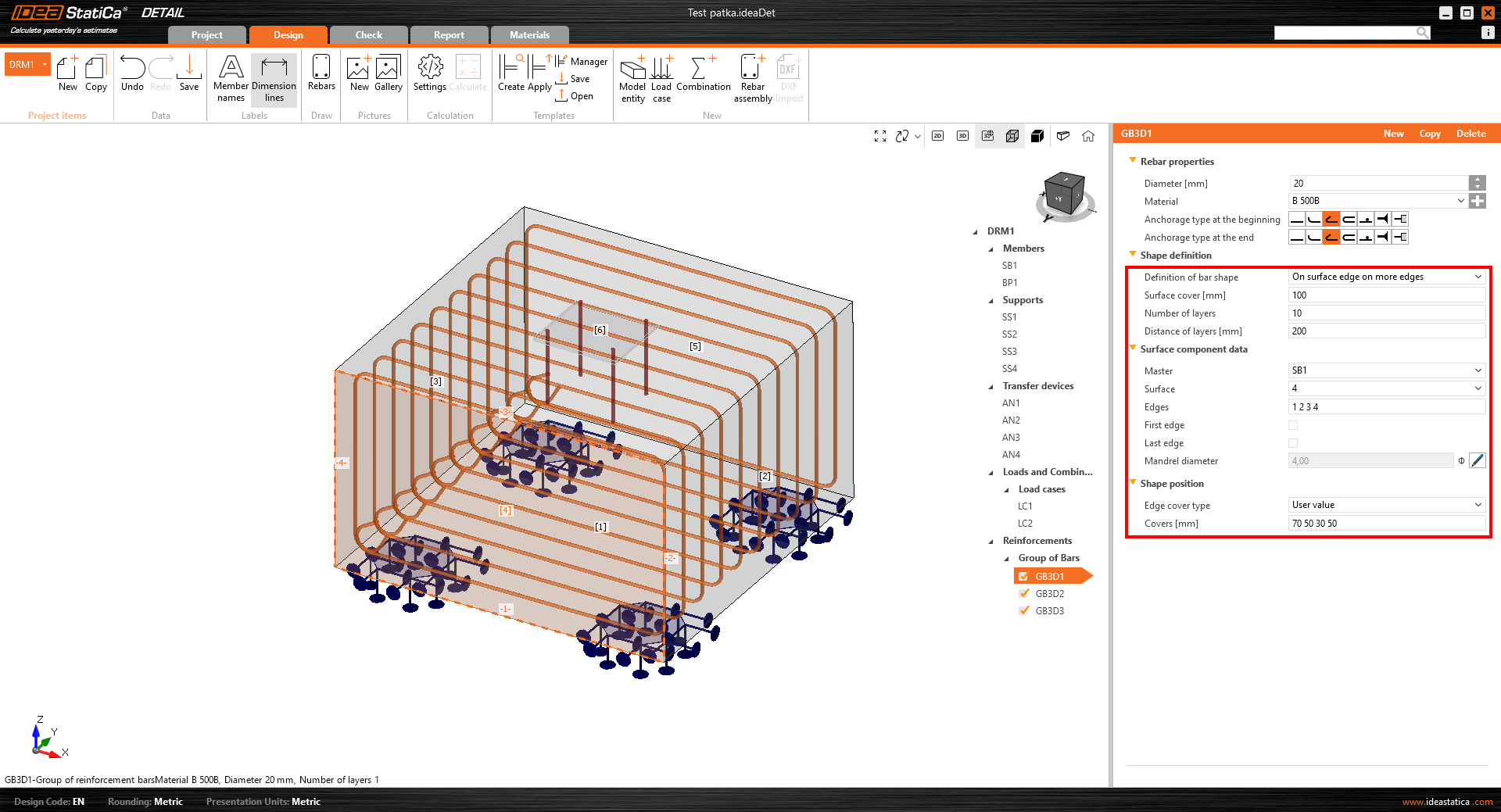Screen dimensions: 1501x812
Task: Open the Definition of bar shape dropdown
Action: [1477, 277]
